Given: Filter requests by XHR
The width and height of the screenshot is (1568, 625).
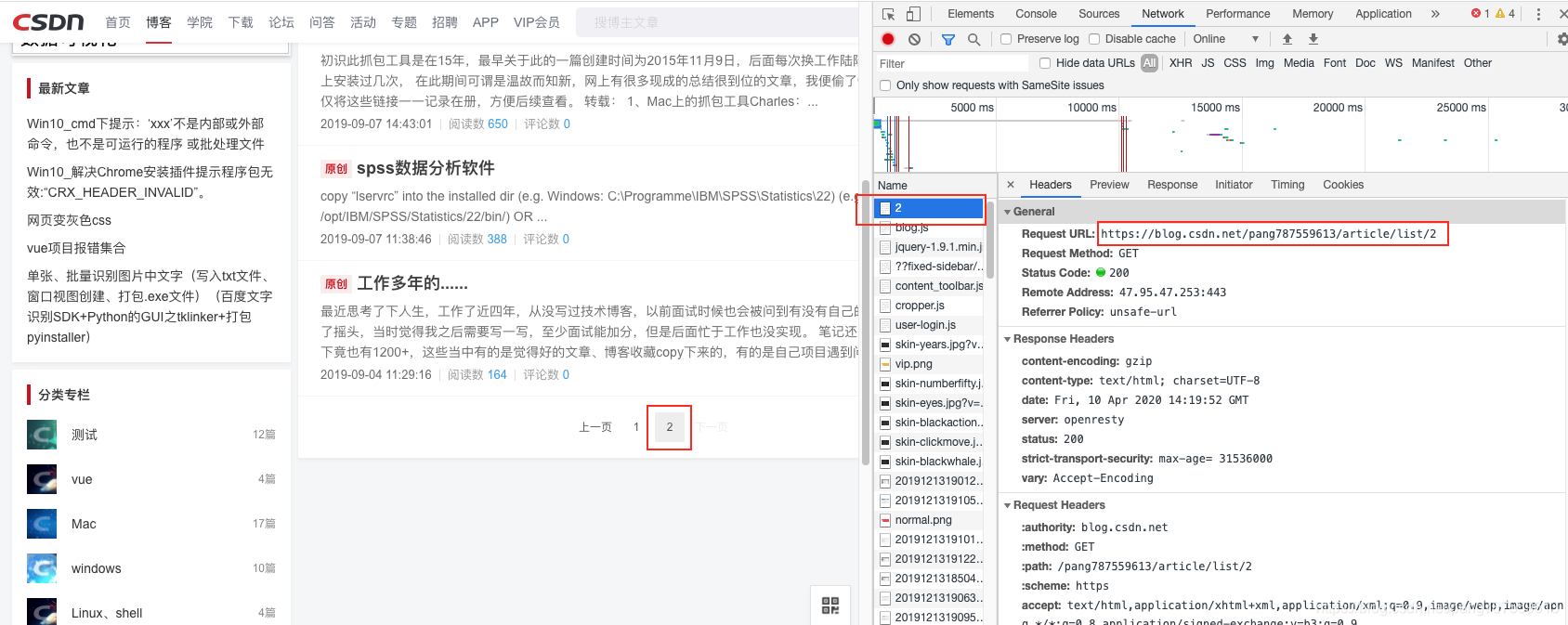Looking at the screenshot, I should pos(1181,63).
